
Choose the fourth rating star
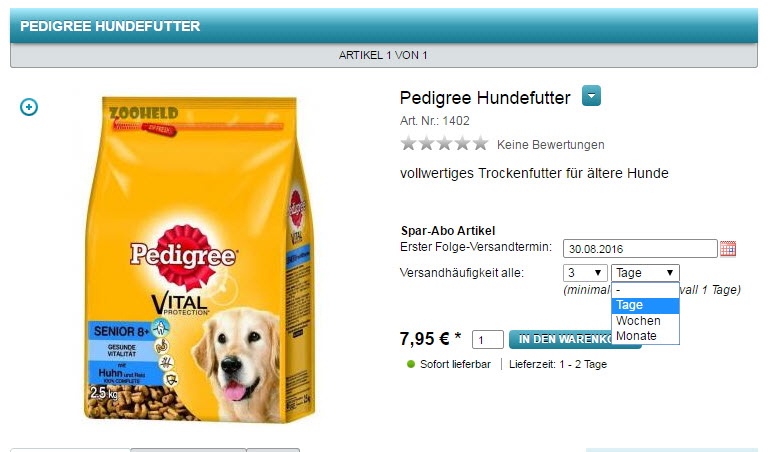click(x=462, y=143)
